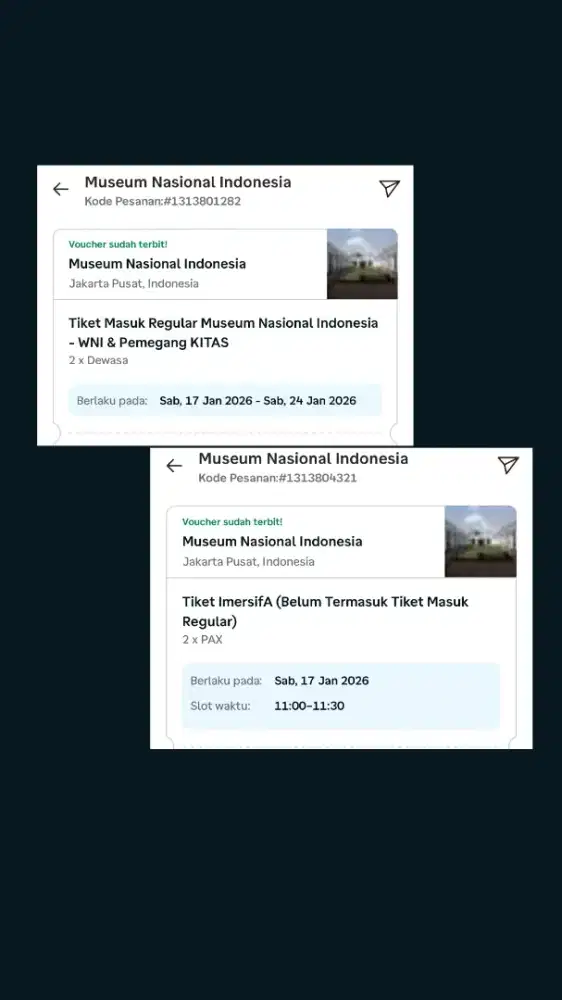Click 'Voucher sudah terbit!' status in Regular ticket card
This screenshot has height=1000, width=562.
coord(118,244)
